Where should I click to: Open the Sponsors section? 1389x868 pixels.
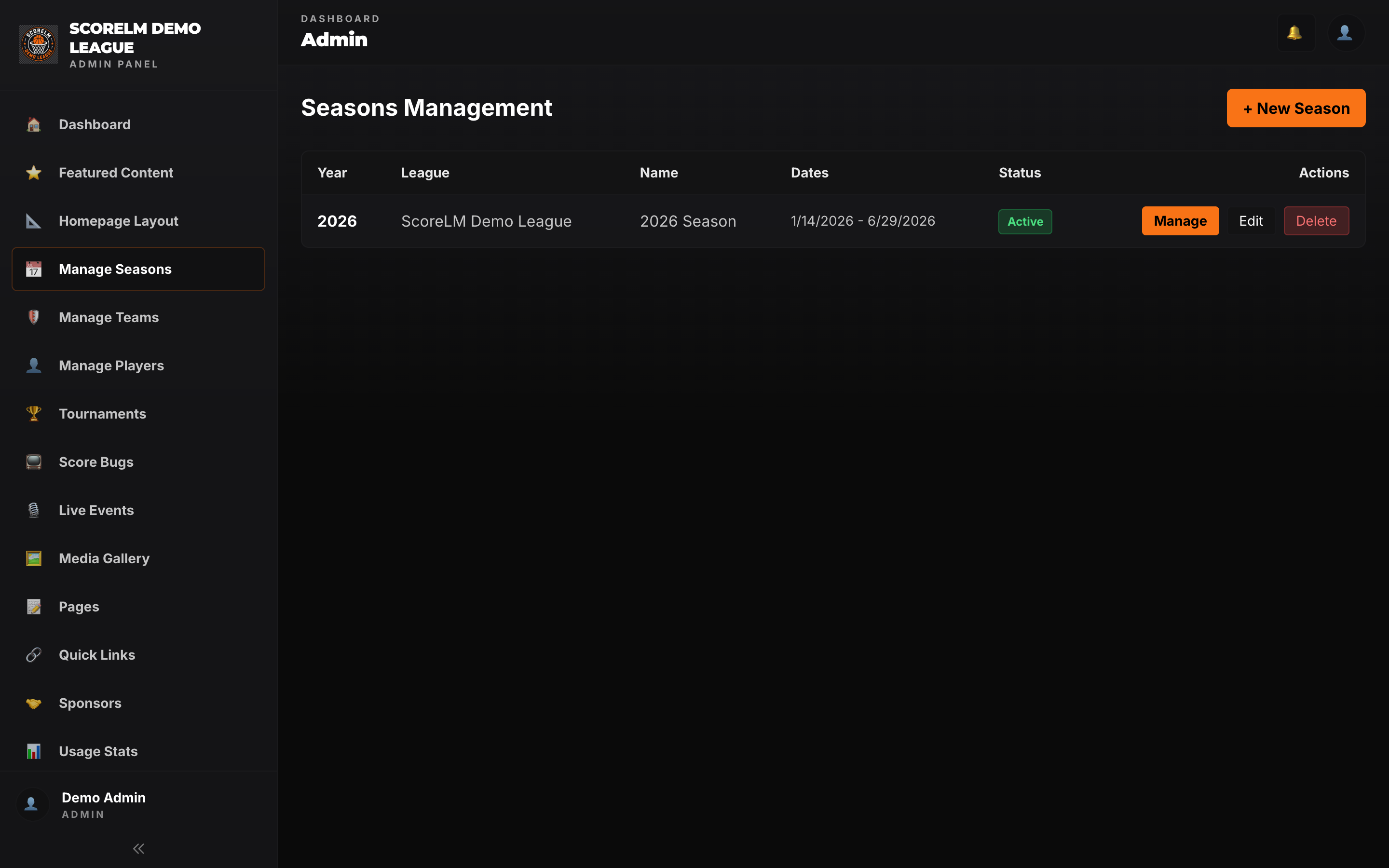[x=138, y=703]
